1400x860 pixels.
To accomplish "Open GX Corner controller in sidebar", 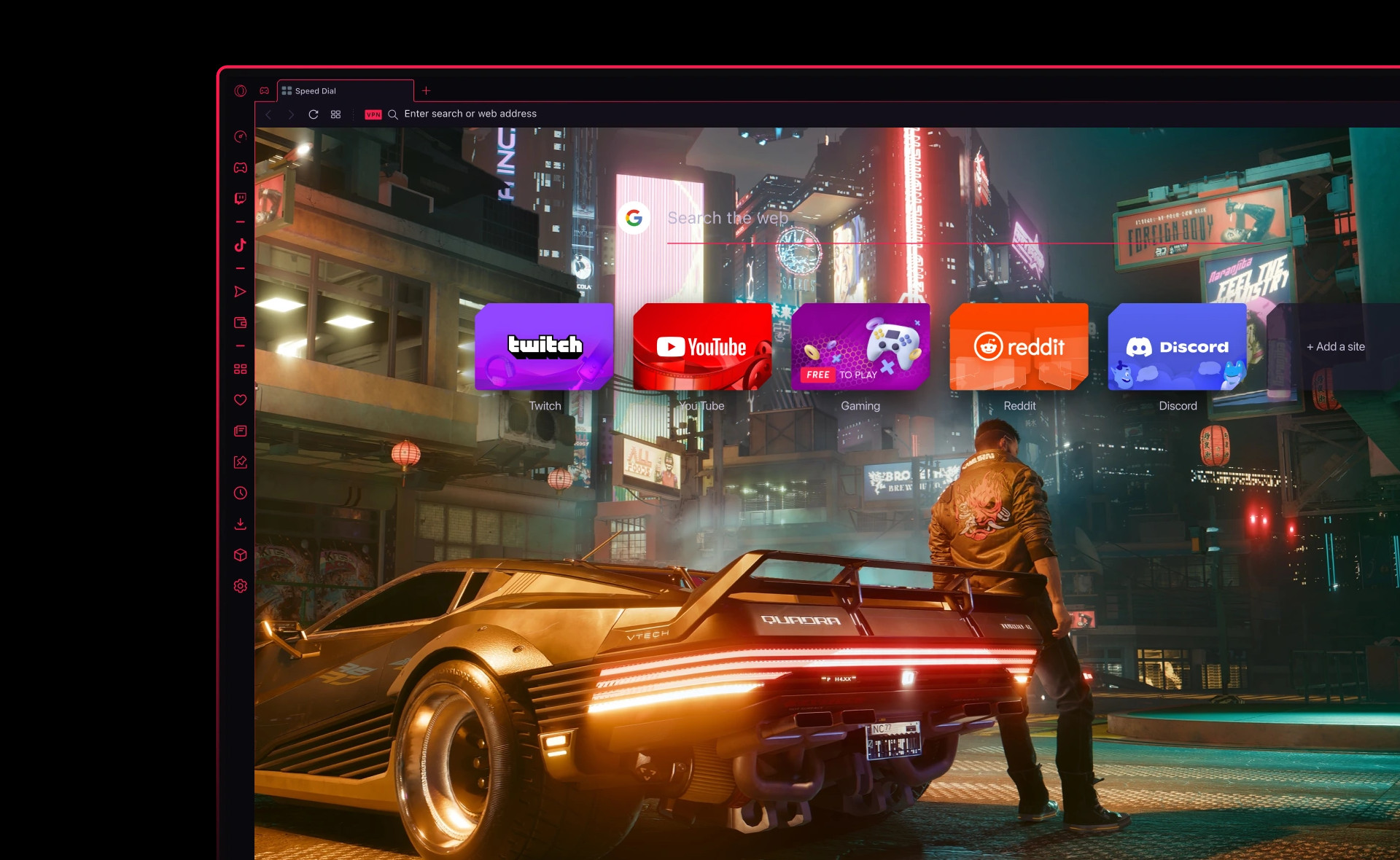I will pos(241,168).
